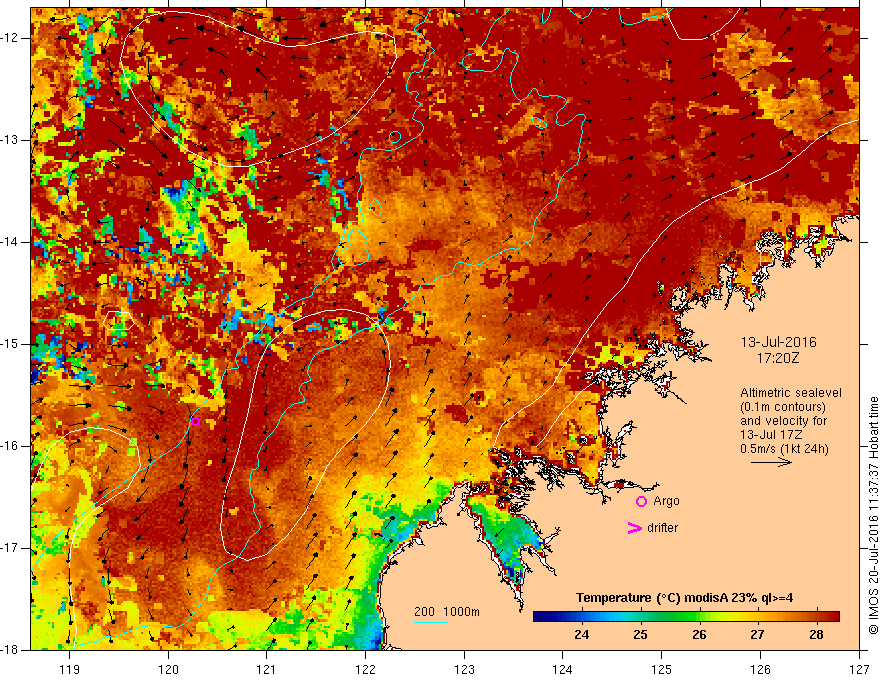Screen dimensions: 880x680
Task: Click latitude axis label -18
Action: [10, 650]
